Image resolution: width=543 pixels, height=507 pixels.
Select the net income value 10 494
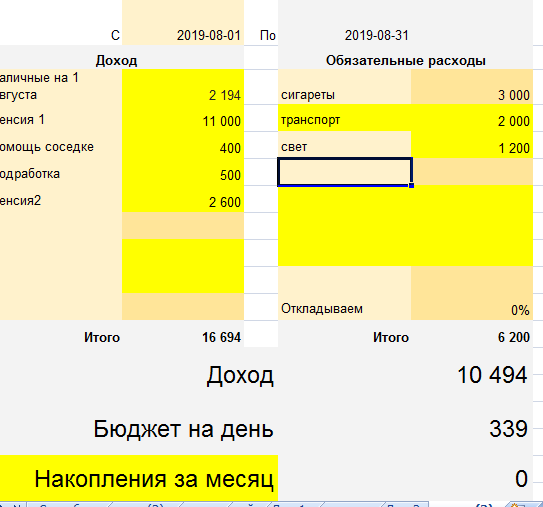(x=492, y=375)
